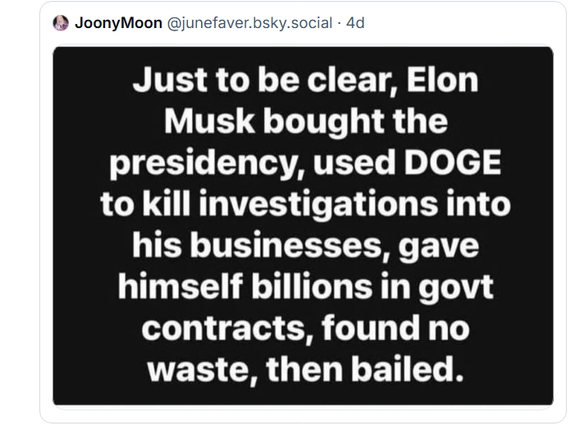Click 'to kill investigations into' line

point(306,204)
